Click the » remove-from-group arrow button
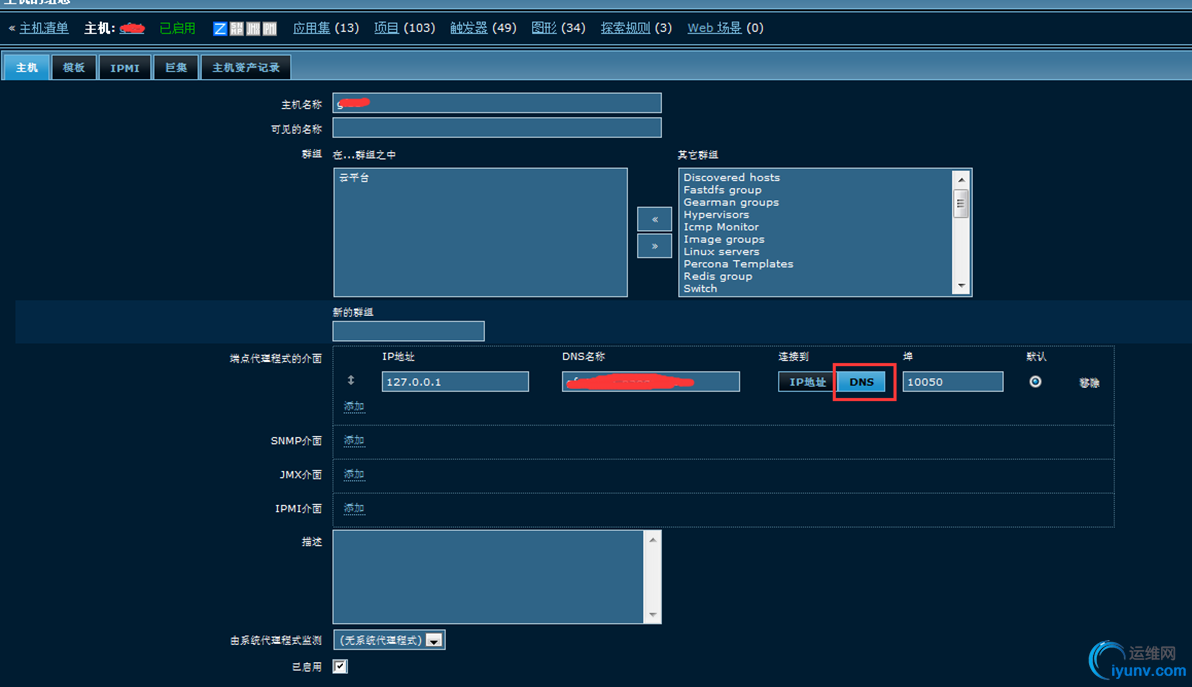This screenshot has width=1192, height=687. tap(654, 246)
